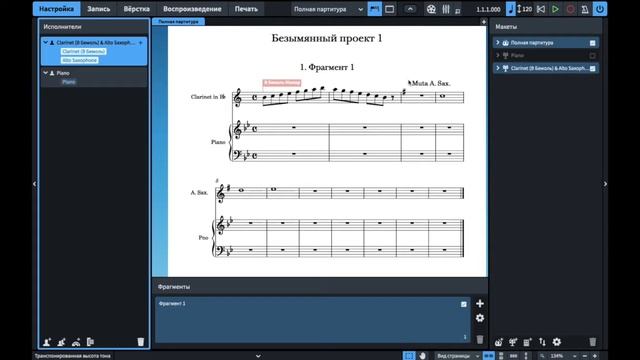Add a full score layout
The width and height of the screenshot is (640, 360).
[x=498, y=342]
